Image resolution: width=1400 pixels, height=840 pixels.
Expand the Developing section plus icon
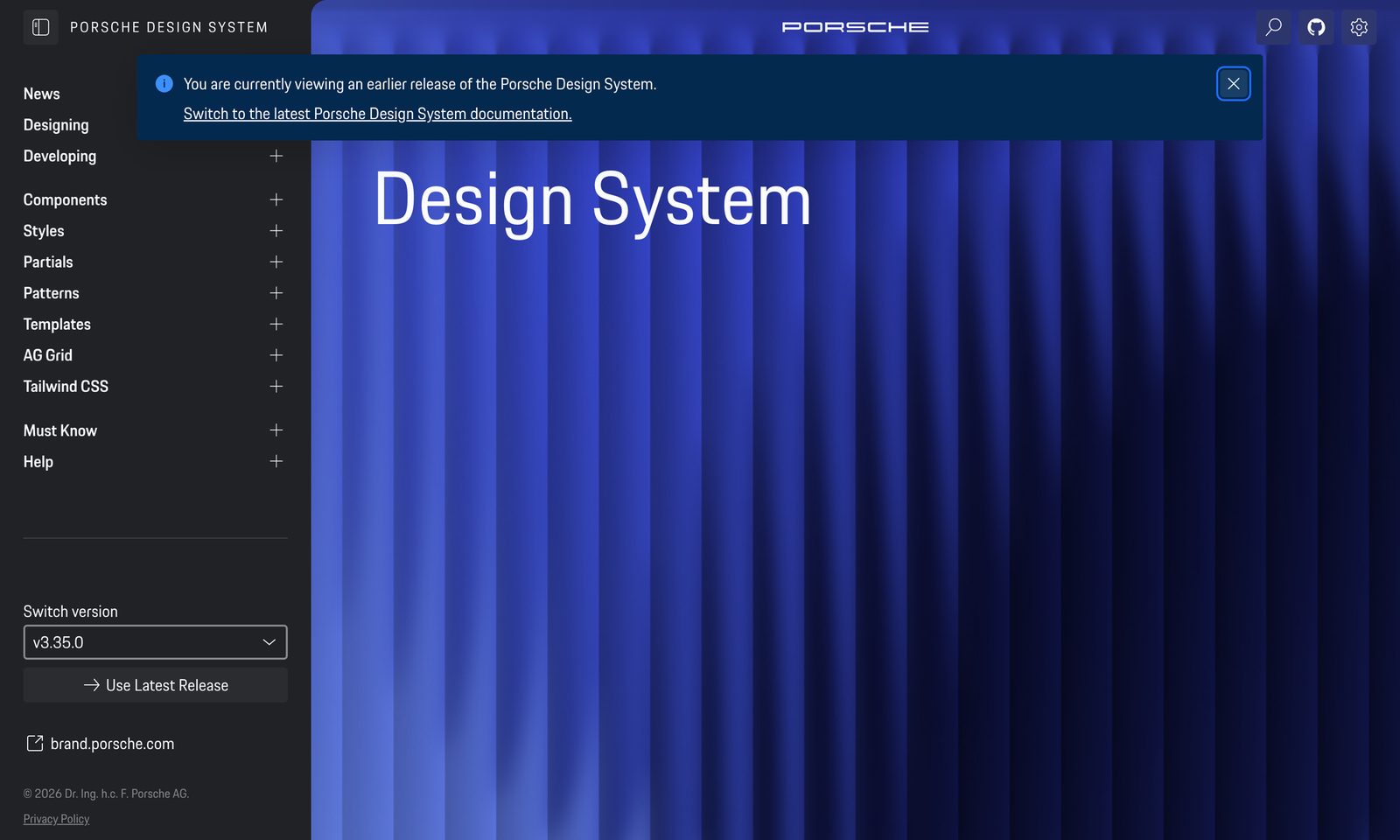click(276, 156)
